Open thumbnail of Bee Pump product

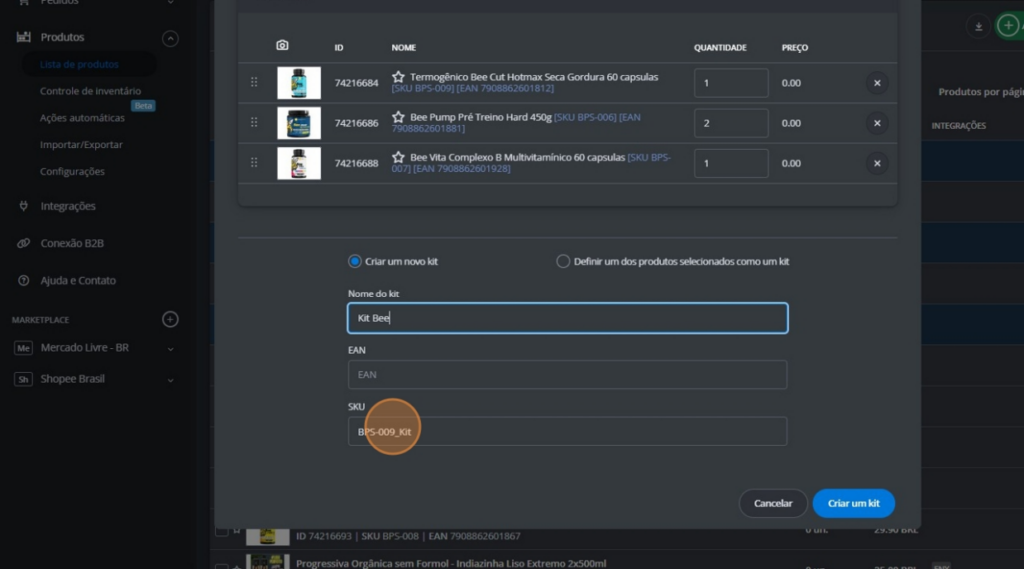tap(299, 123)
